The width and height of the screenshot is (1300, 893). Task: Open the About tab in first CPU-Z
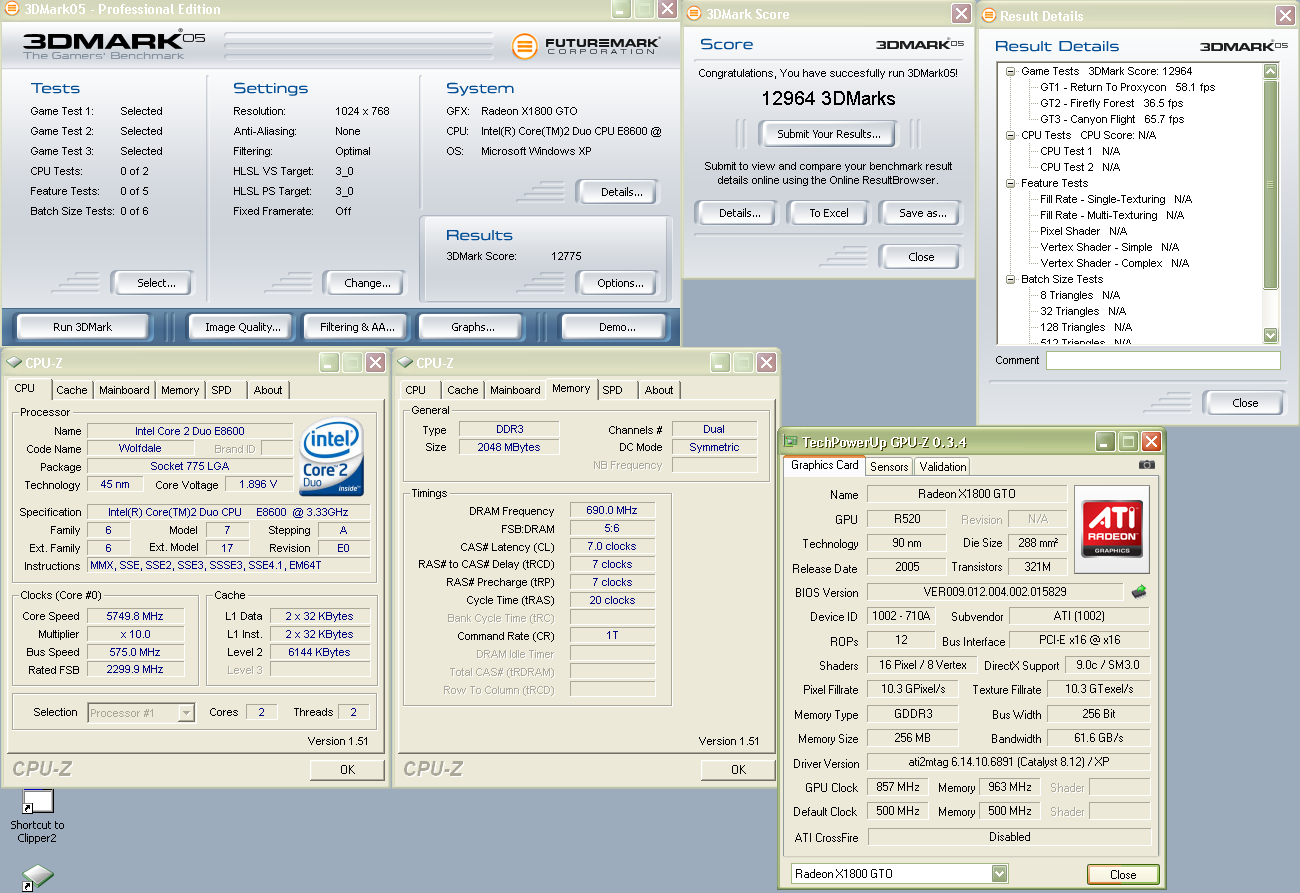coord(268,390)
